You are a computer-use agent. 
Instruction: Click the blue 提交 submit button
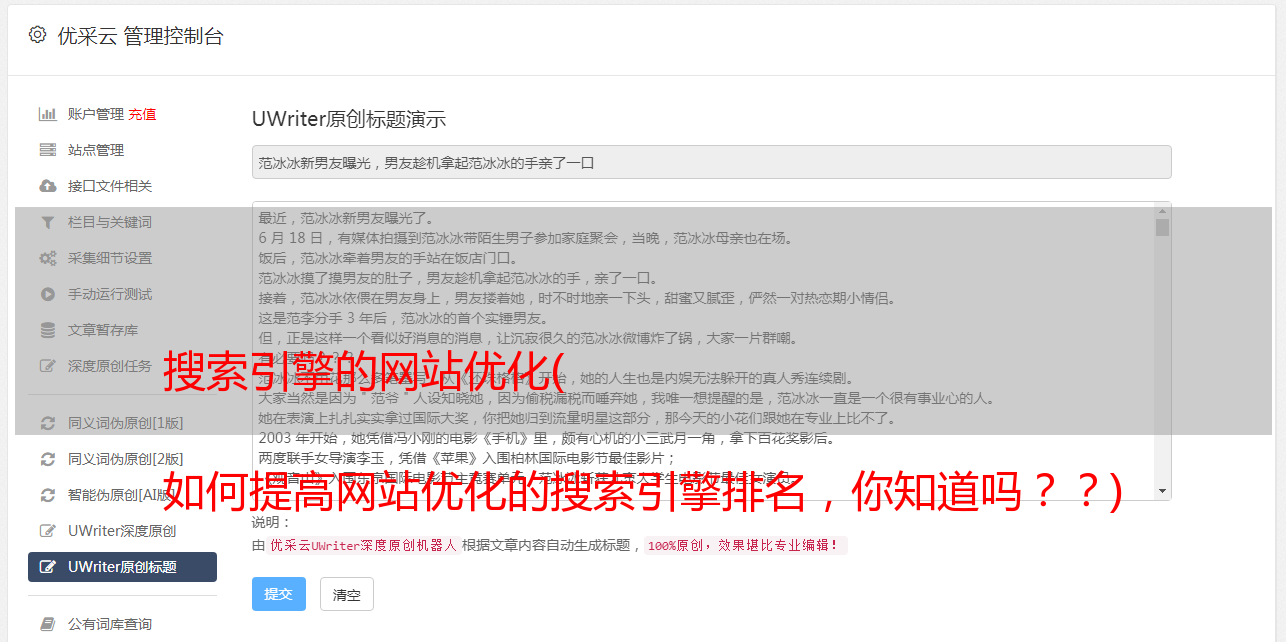[278, 594]
